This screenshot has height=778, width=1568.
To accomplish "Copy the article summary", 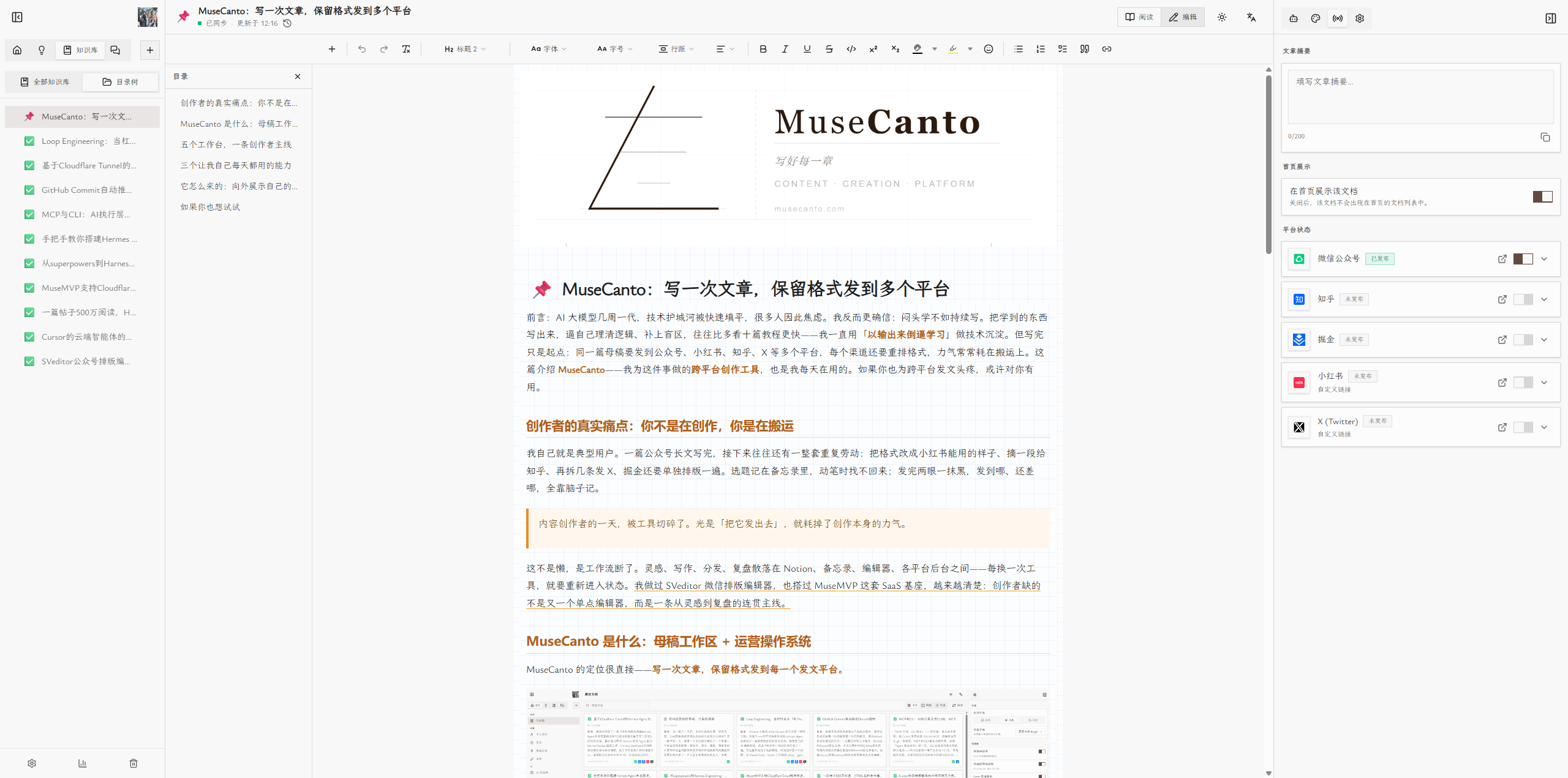I will (x=1545, y=137).
